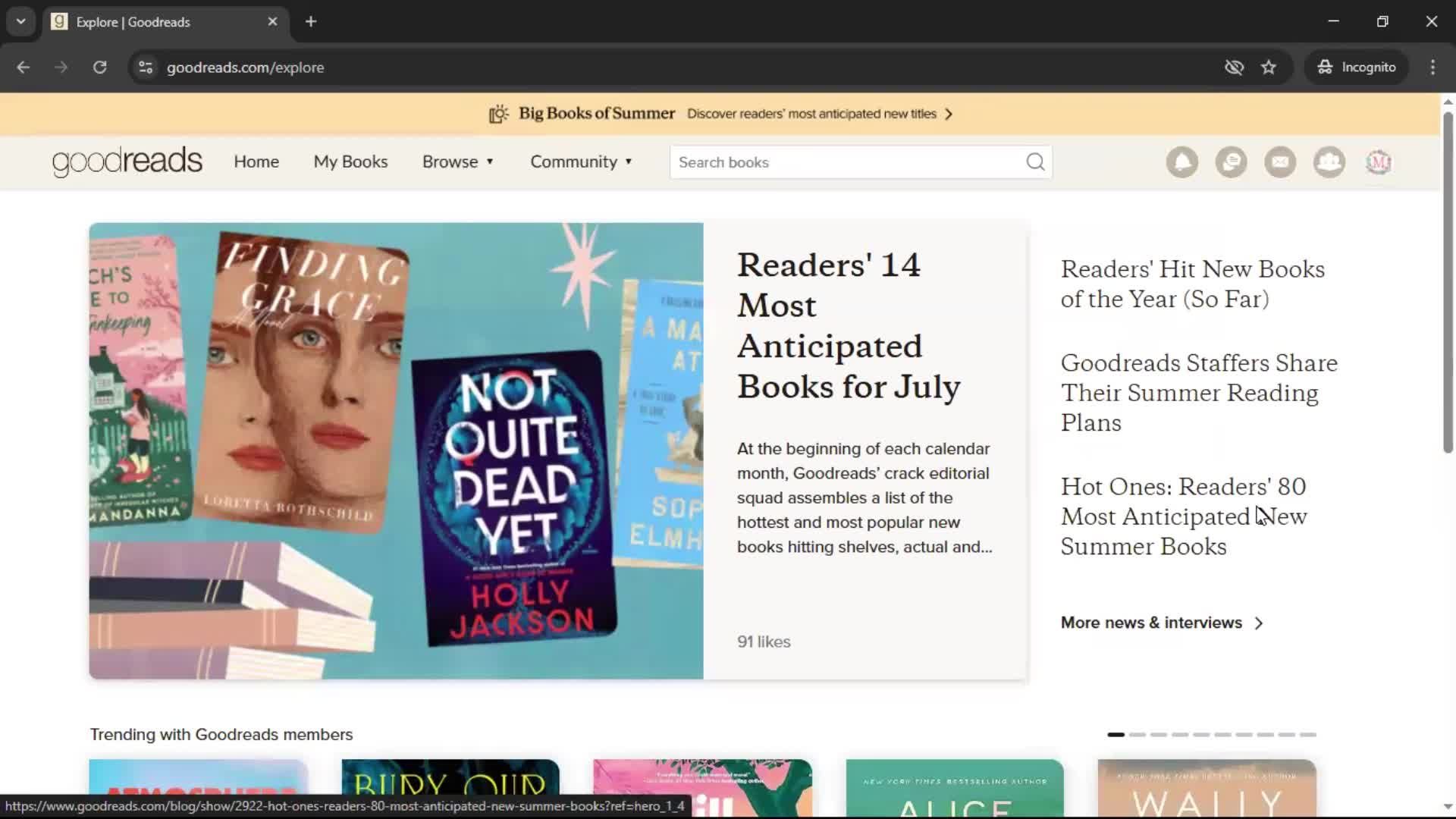Open My Books in the nav bar
The height and width of the screenshot is (819, 1456).
tap(350, 162)
